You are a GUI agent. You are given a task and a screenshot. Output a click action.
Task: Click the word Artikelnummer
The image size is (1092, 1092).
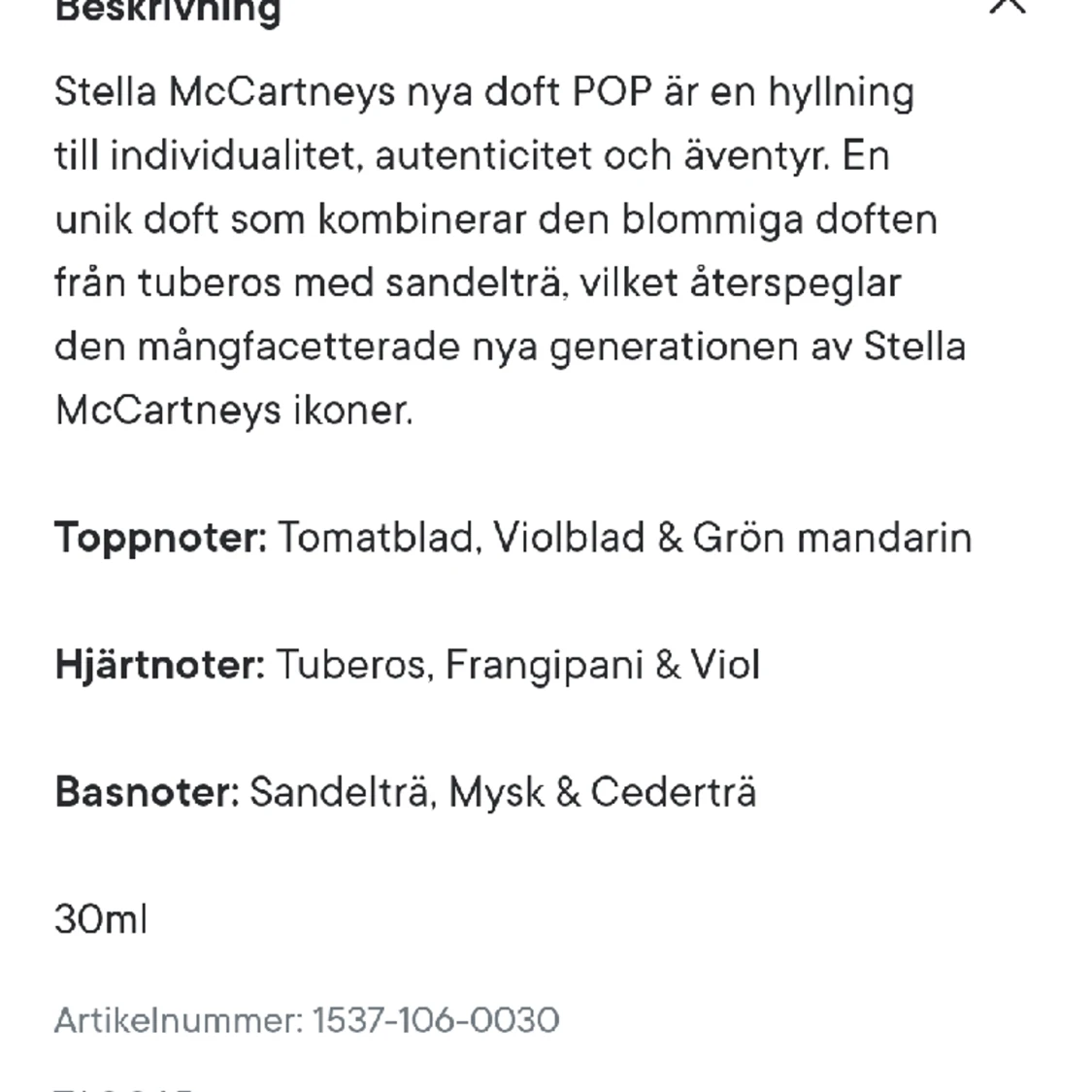tap(179, 1020)
